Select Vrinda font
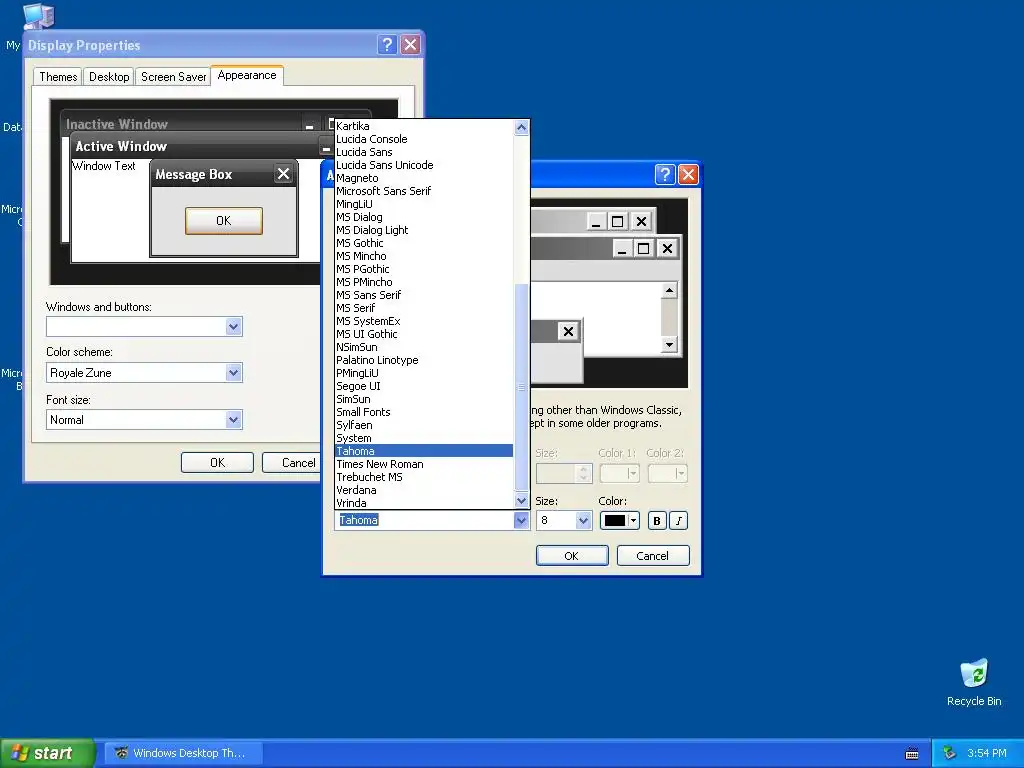 coord(424,503)
